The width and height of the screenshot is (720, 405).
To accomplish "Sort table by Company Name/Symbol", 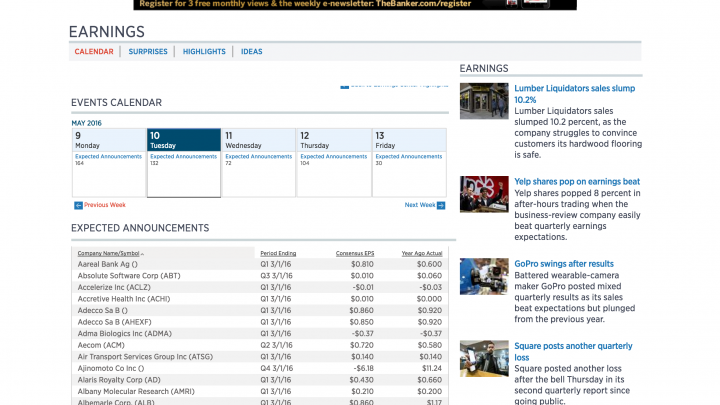I will (x=108, y=253).
